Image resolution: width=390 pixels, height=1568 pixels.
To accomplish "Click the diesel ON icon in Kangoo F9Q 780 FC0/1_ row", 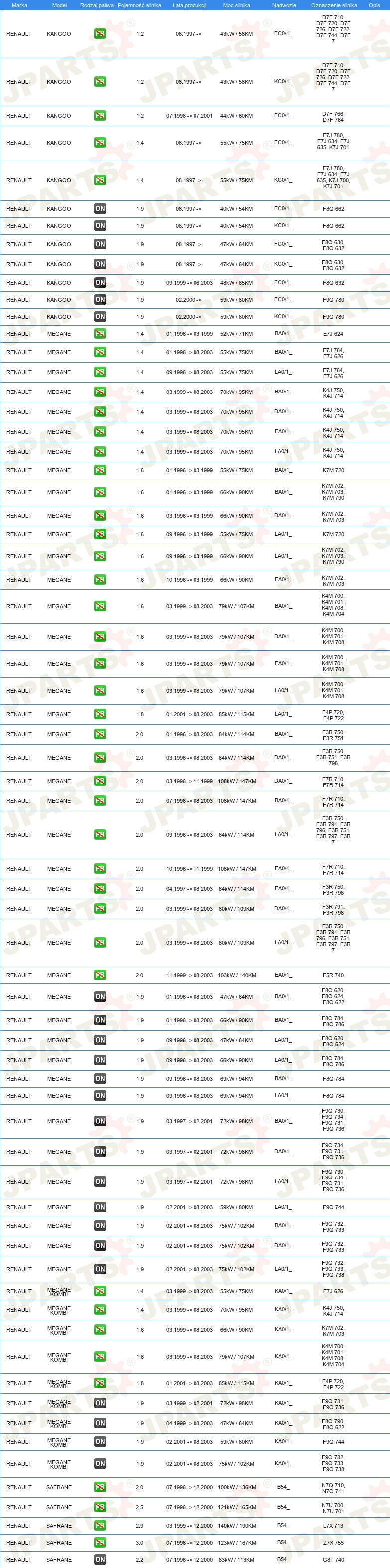I will (100, 300).
